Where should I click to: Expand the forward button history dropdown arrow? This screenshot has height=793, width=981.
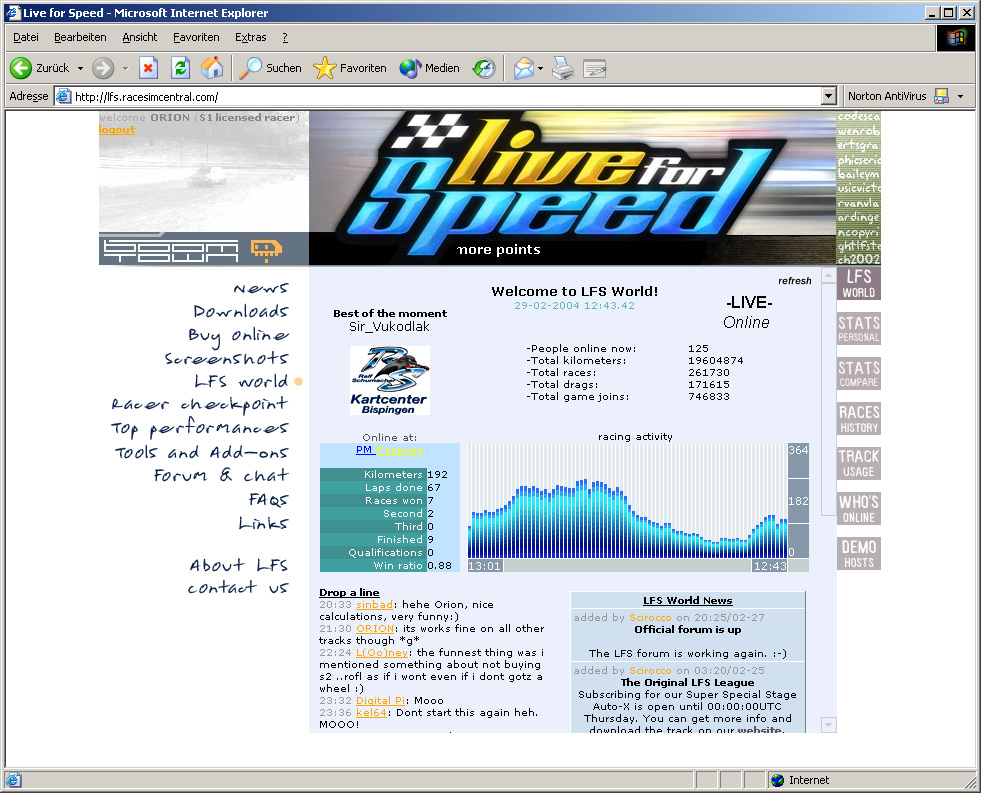tap(125, 68)
